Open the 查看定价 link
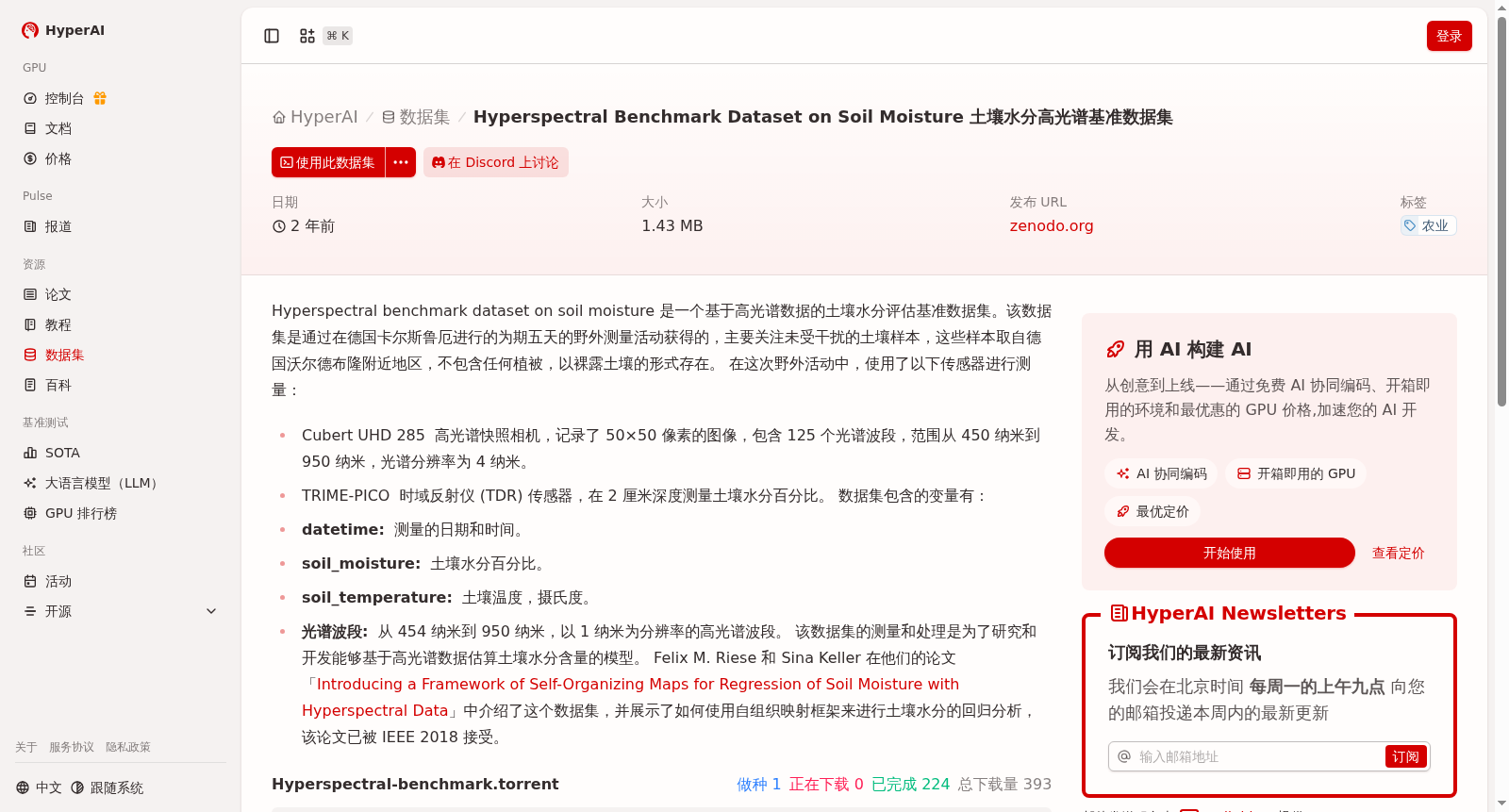1509x812 pixels. 1399,553
